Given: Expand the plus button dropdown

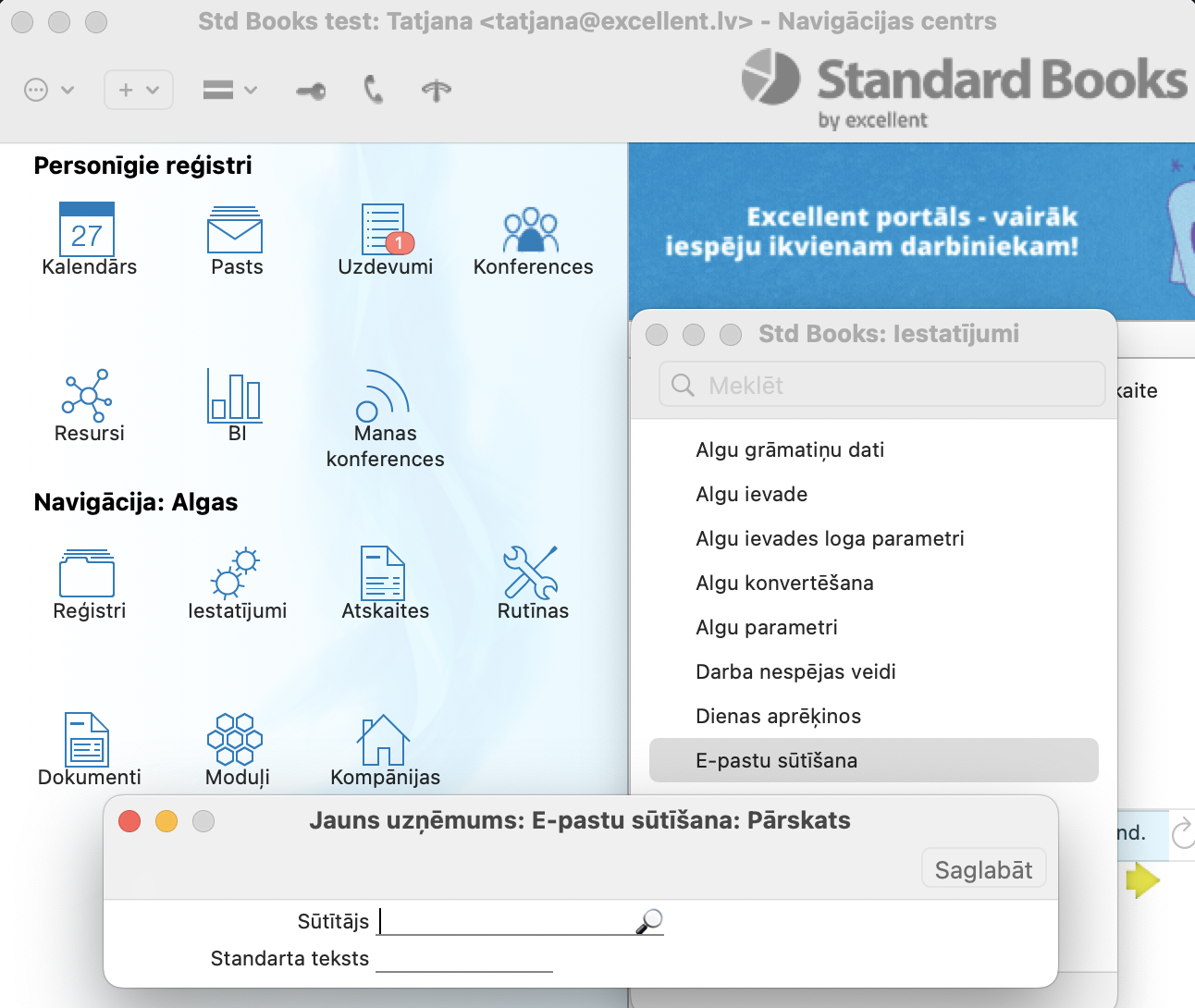Looking at the screenshot, I should (139, 90).
